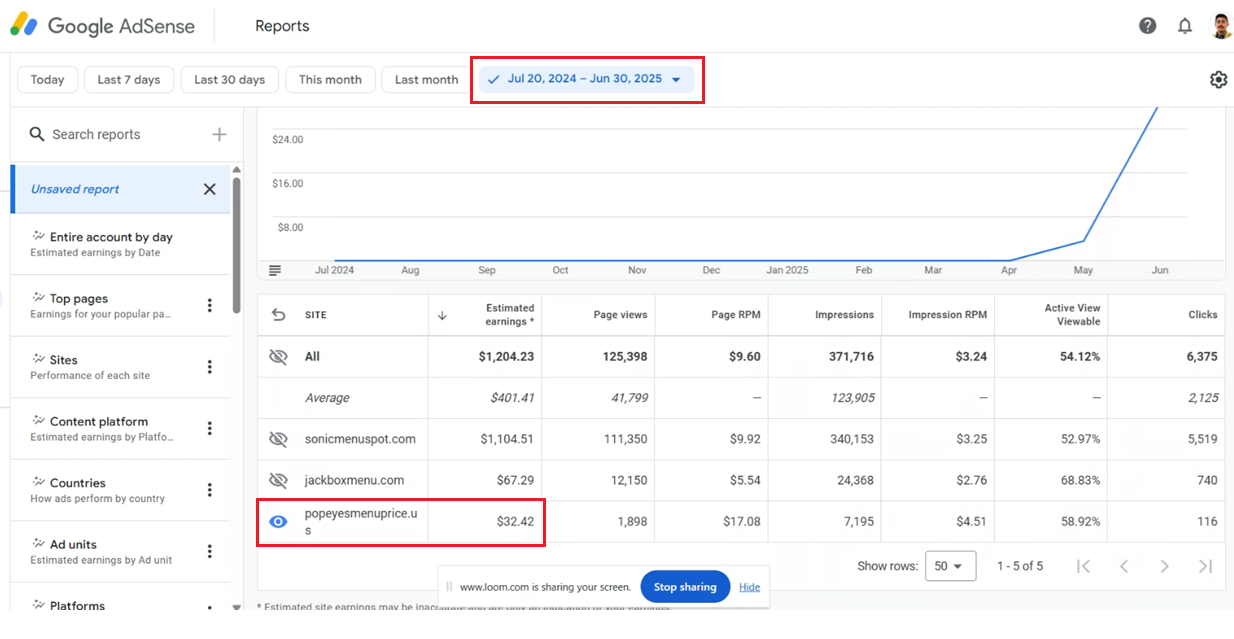
Task: Sort by Page RPM column
Action: 734,315
